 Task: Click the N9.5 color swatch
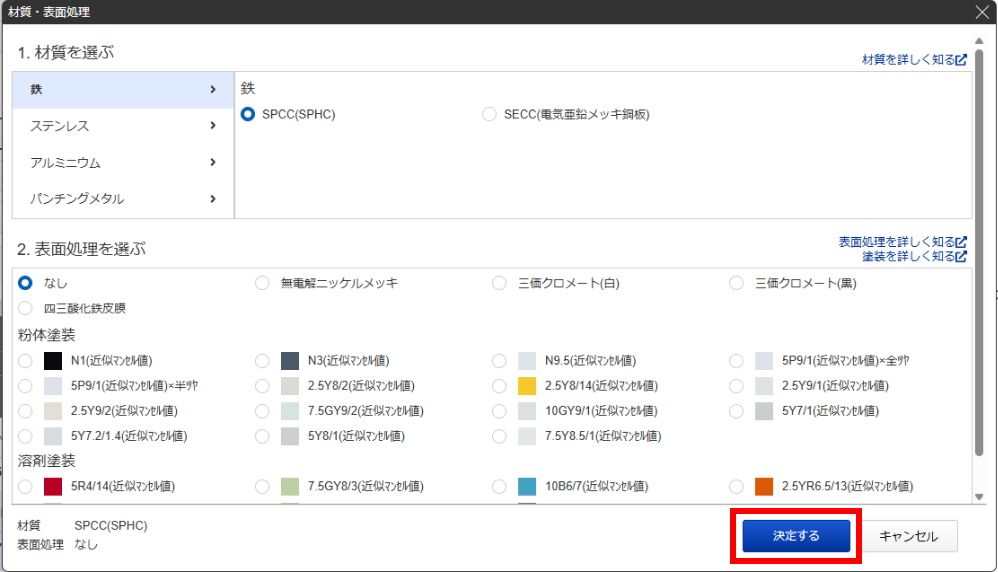pos(527,361)
